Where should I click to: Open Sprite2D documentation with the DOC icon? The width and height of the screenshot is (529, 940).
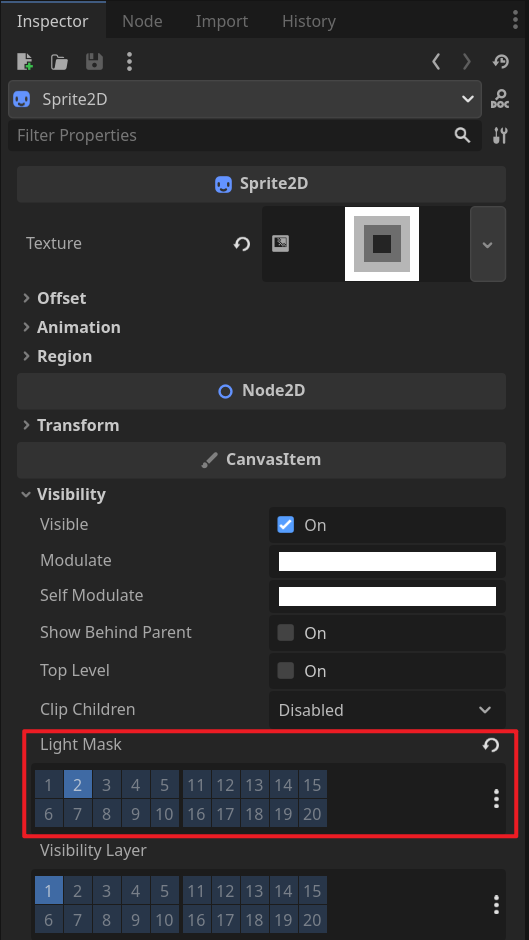point(500,99)
